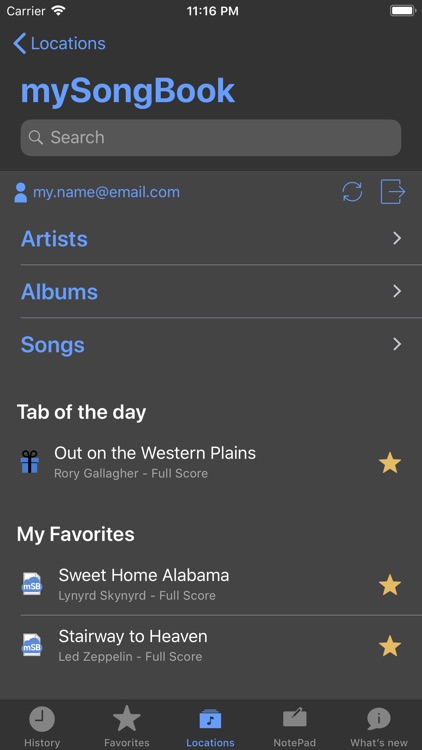Toggle the Stairway to Heaven favorite star
Image resolution: width=422 pixels, height=750 pixels.
click(x=390, y=646)
